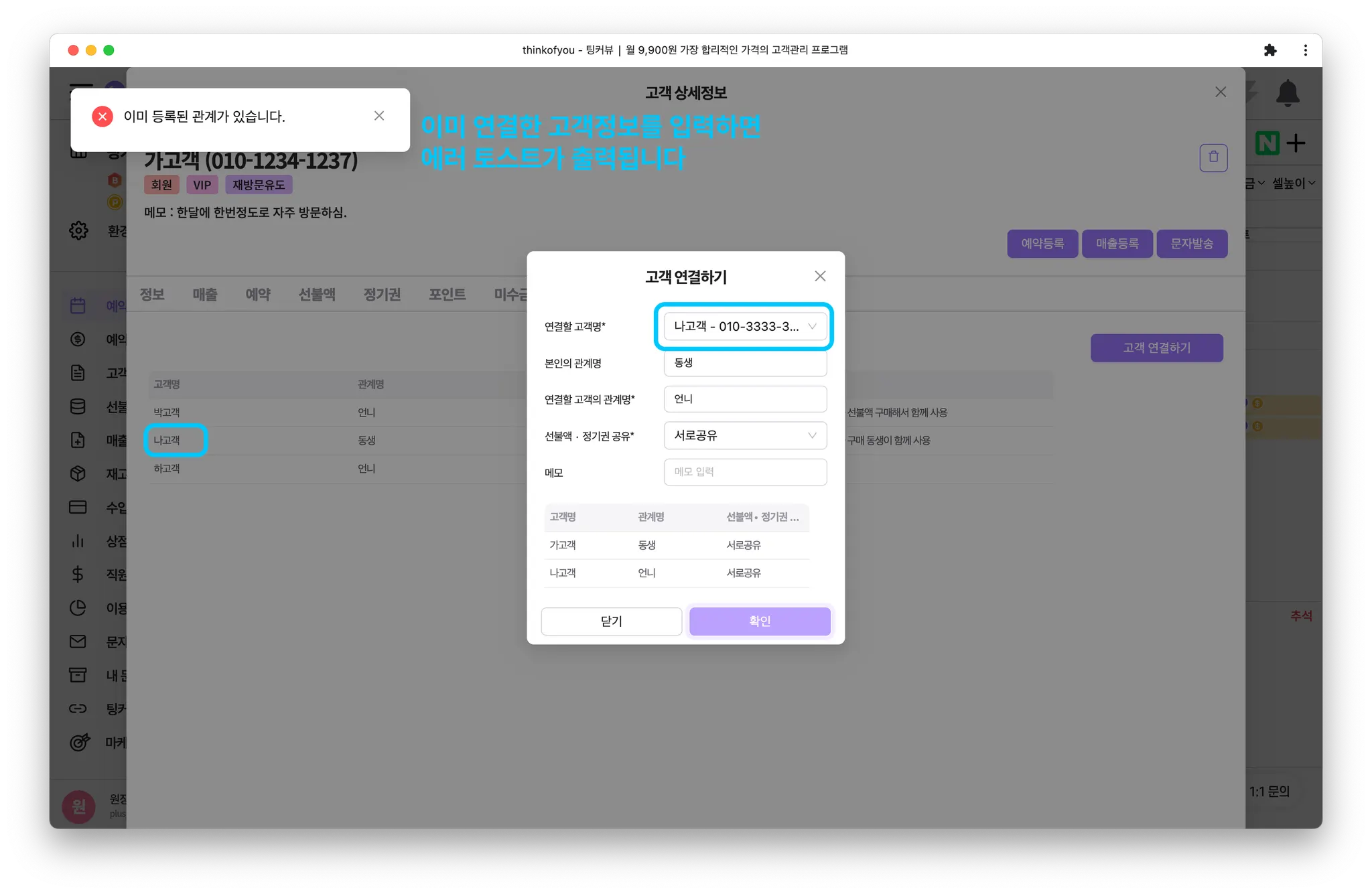Click the green Naver N icon
The width and height of the screenshot is (1372, 894).
tap(1267, 143)
